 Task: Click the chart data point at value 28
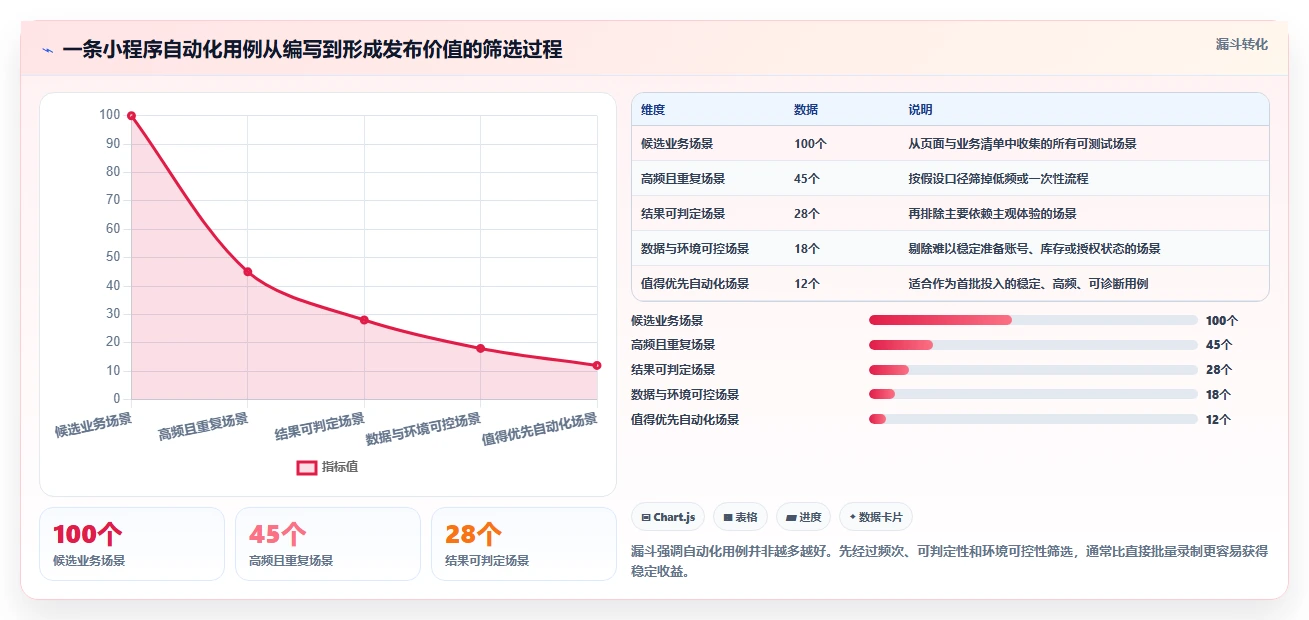pos(364,320)
